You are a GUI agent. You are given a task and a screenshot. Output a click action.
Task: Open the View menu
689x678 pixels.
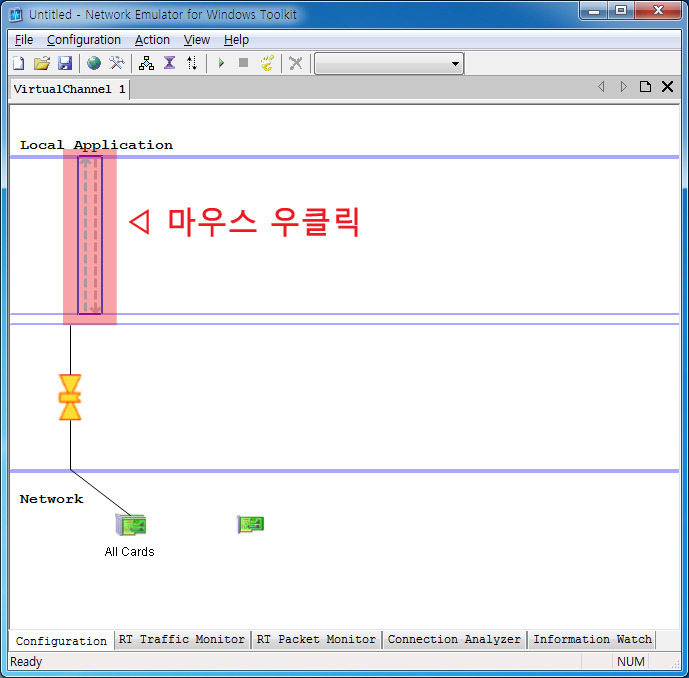pos(196,40)
